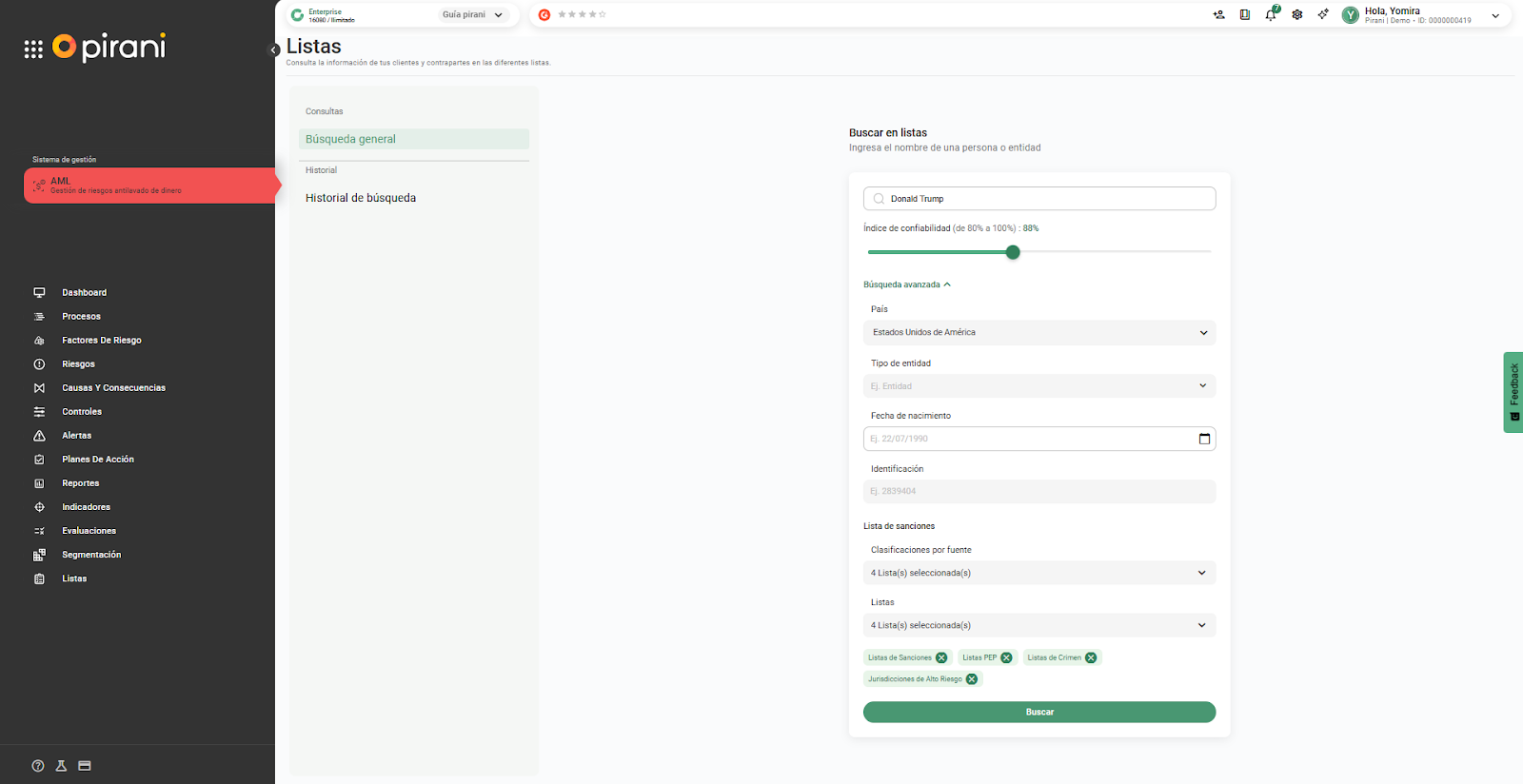
Task: Expand the Tipo de entidad dropdown
Action: click(1038, 386)
